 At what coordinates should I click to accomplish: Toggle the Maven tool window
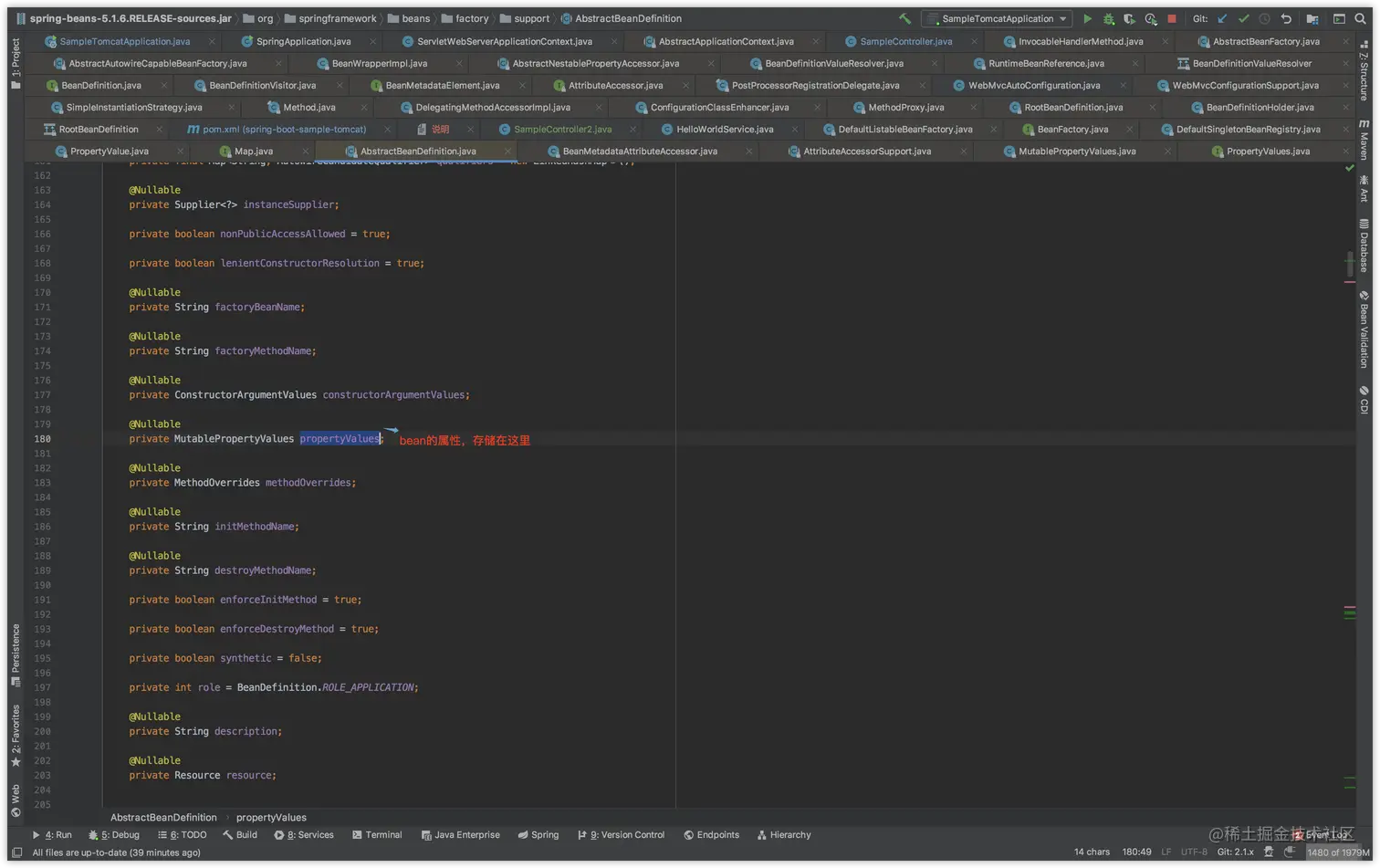(x=1364, y=140)
